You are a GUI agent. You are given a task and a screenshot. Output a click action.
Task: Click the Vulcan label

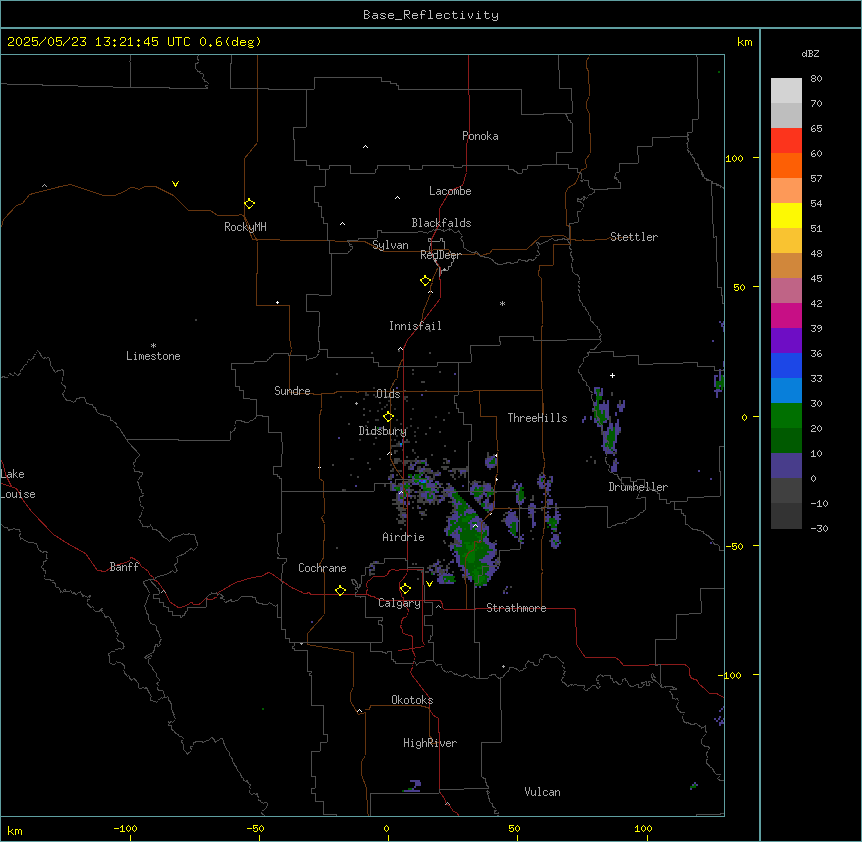coord(543,792)
